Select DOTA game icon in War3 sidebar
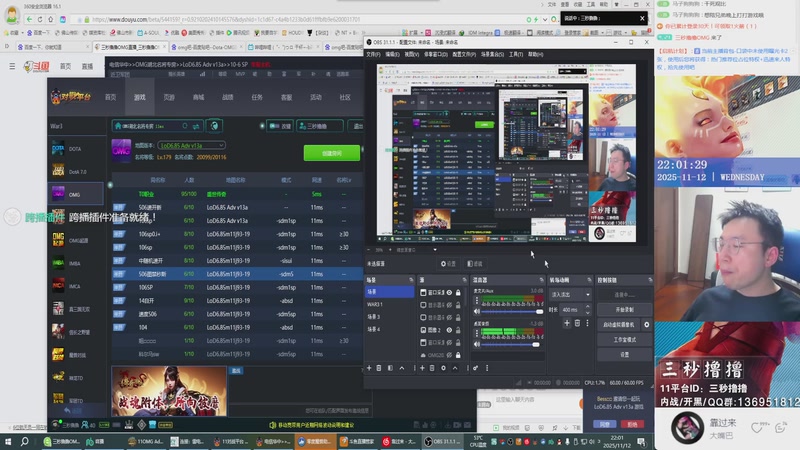This screenshot has height=450, width=800. click(58, 148)
